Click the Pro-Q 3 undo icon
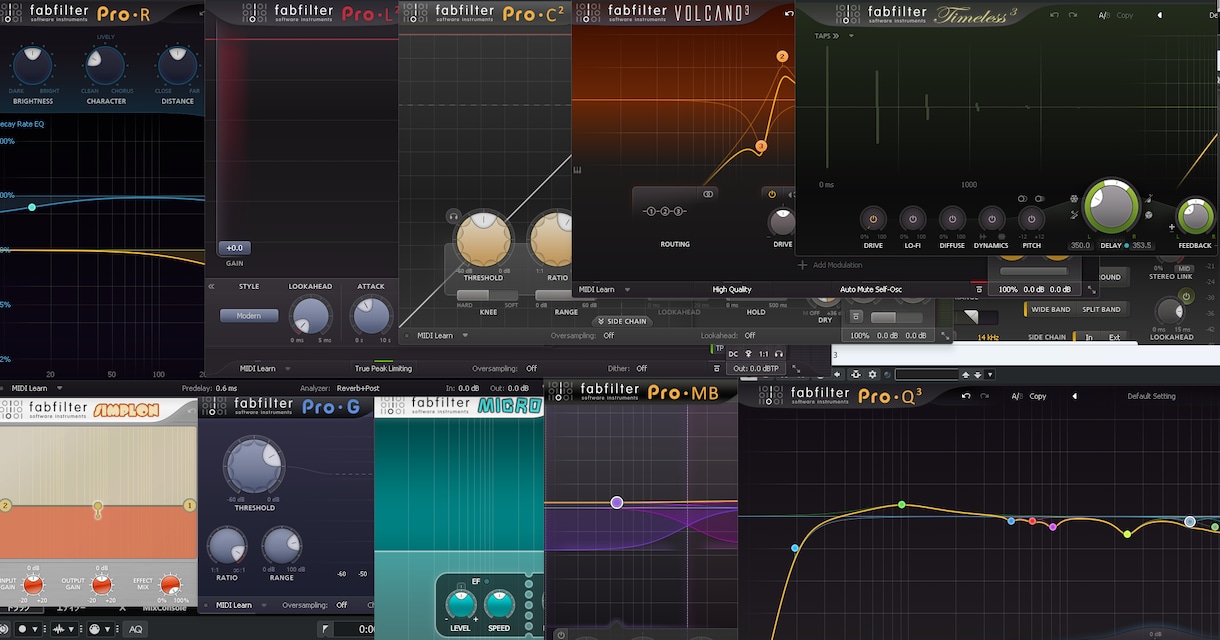 tap(965, 396)
